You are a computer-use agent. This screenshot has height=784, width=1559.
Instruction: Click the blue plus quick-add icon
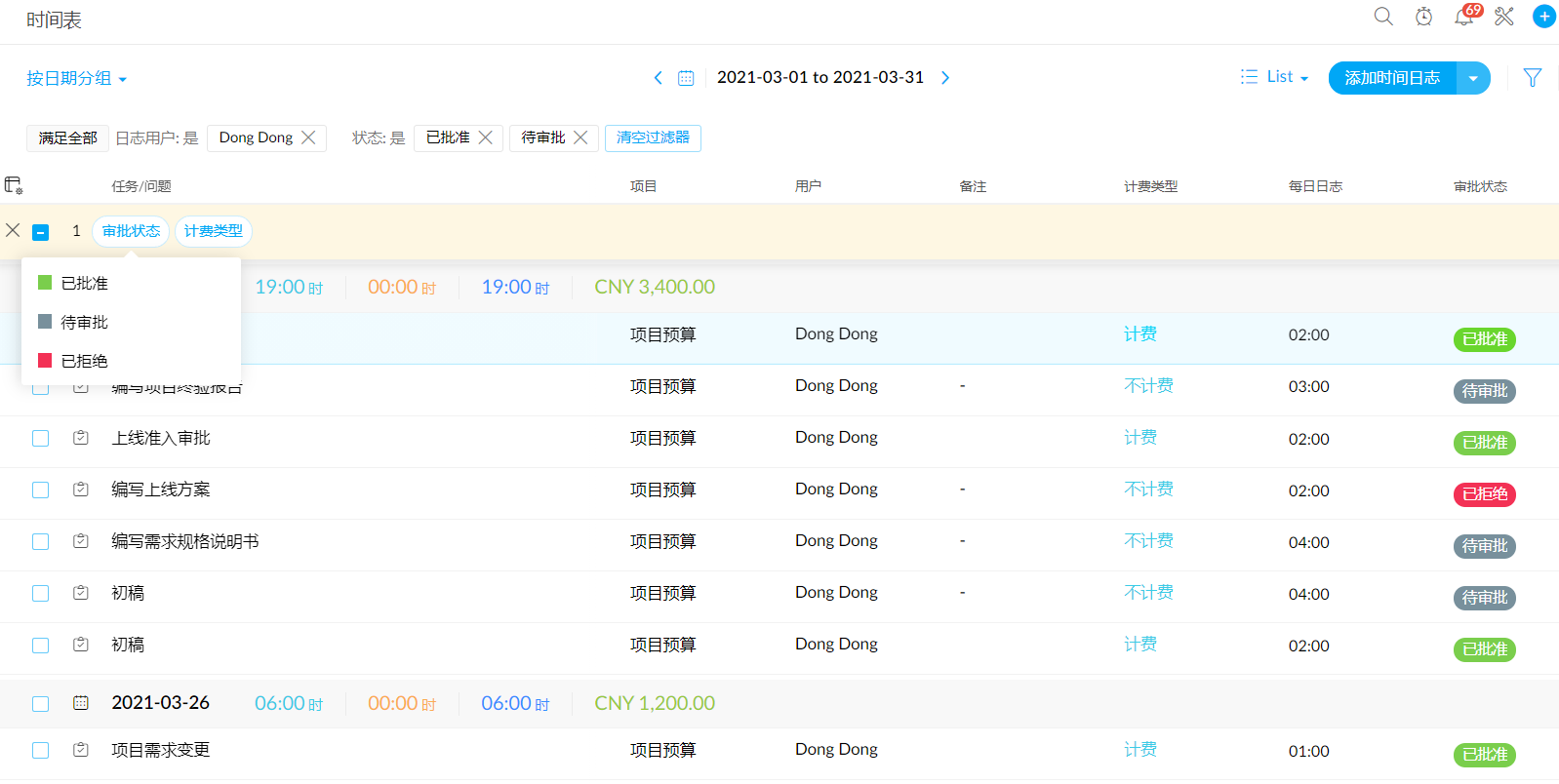[1543, 17]
